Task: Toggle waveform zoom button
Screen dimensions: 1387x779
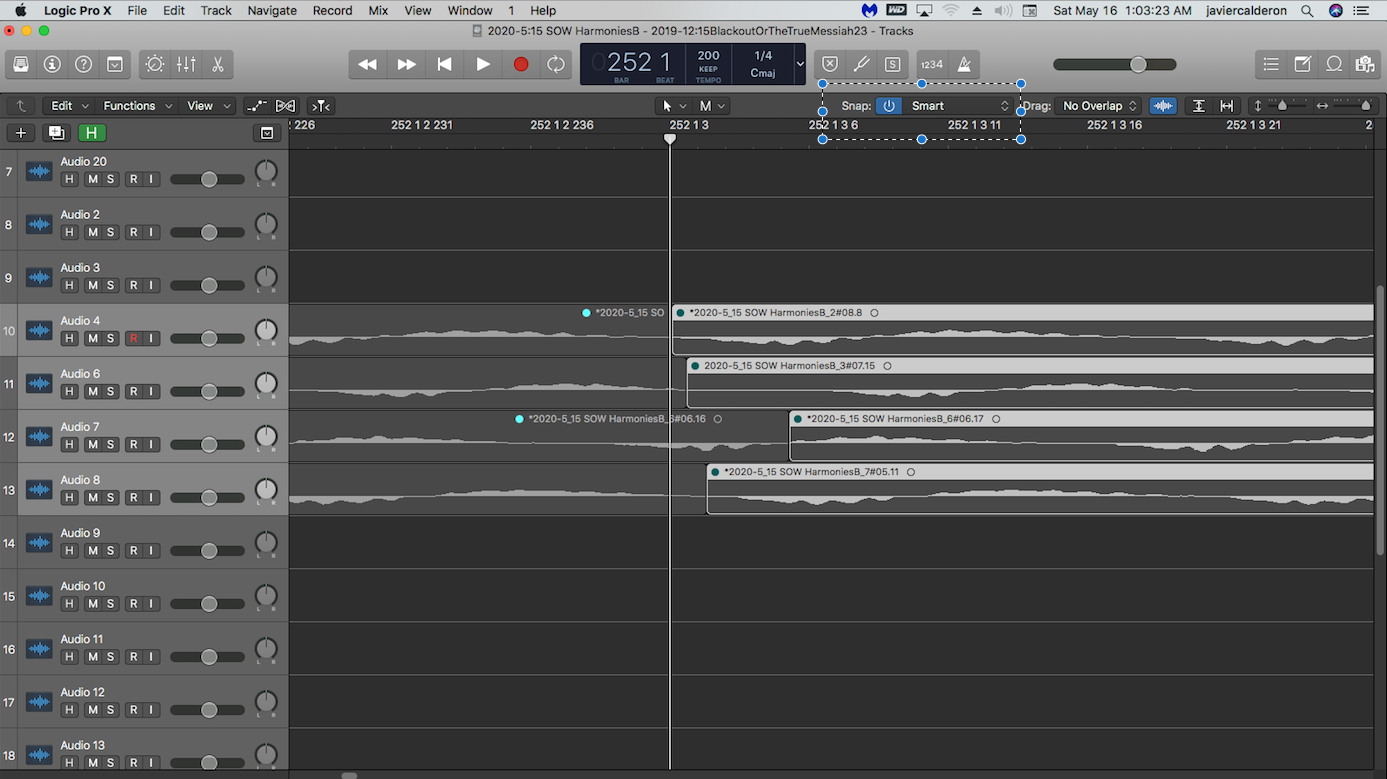Action: [1163, 106]
